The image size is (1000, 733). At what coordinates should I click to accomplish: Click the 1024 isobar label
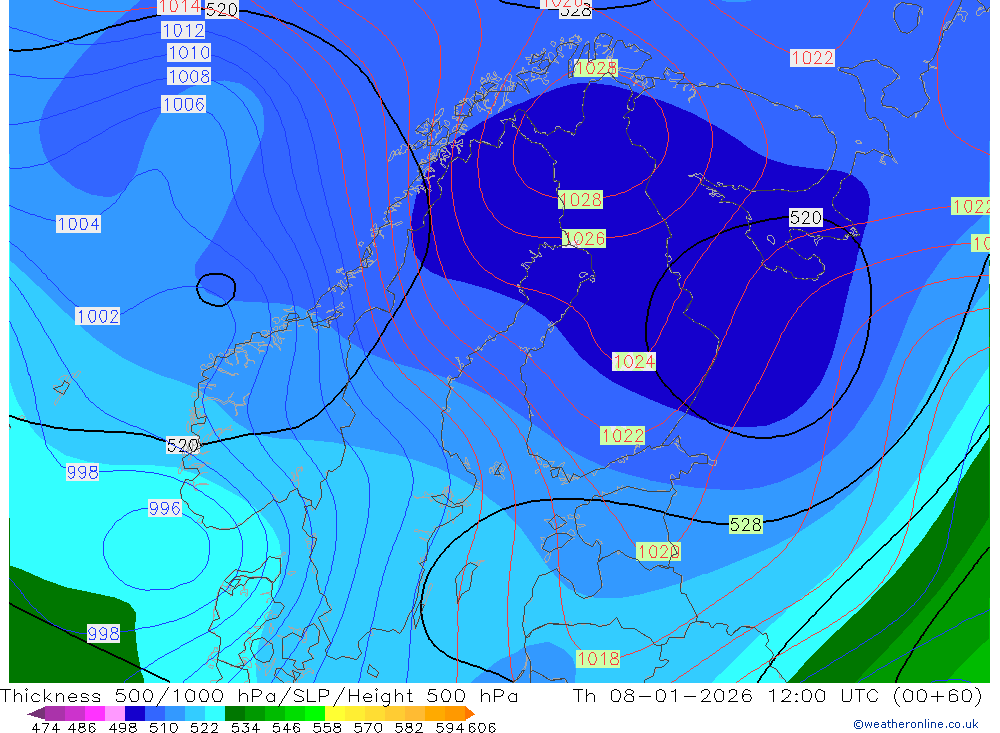click(634, 362)
